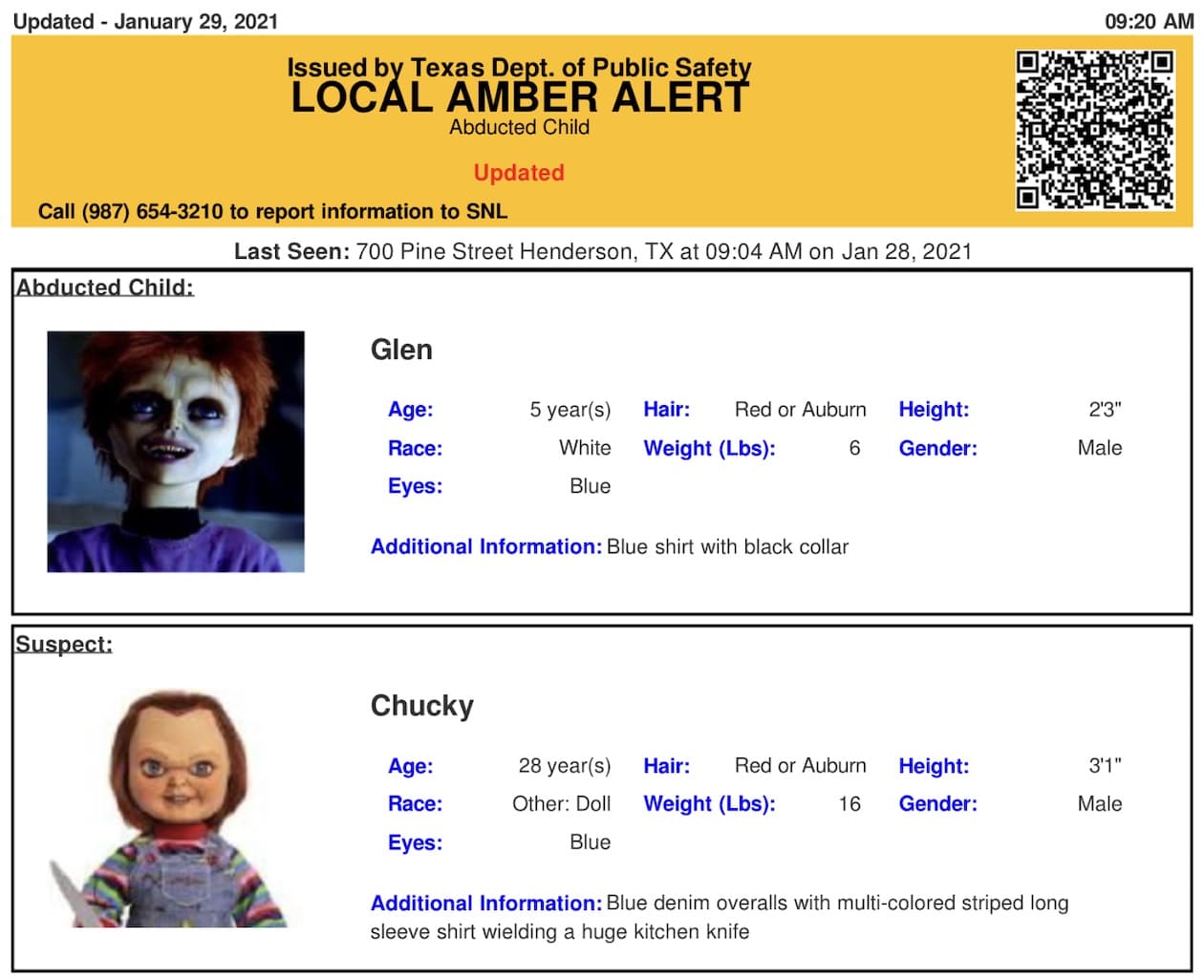
Task: Click the name 'Glen'
Action: [401, 350]
